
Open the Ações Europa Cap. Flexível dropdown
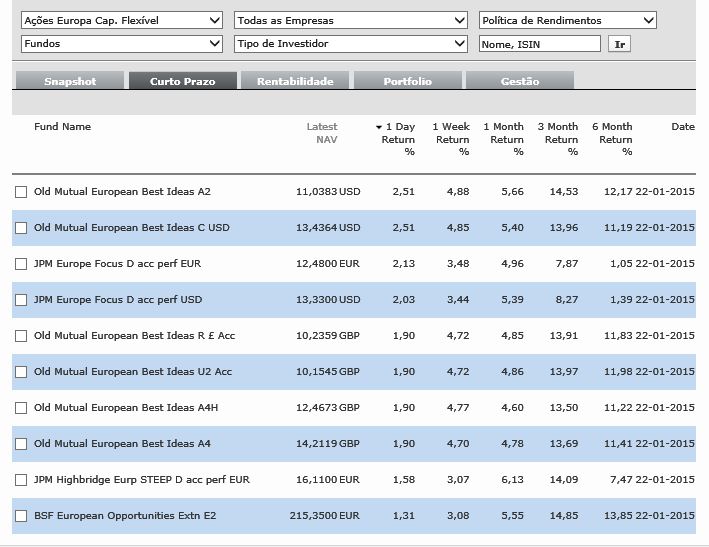pyautogui.click(x=122, y=20)
